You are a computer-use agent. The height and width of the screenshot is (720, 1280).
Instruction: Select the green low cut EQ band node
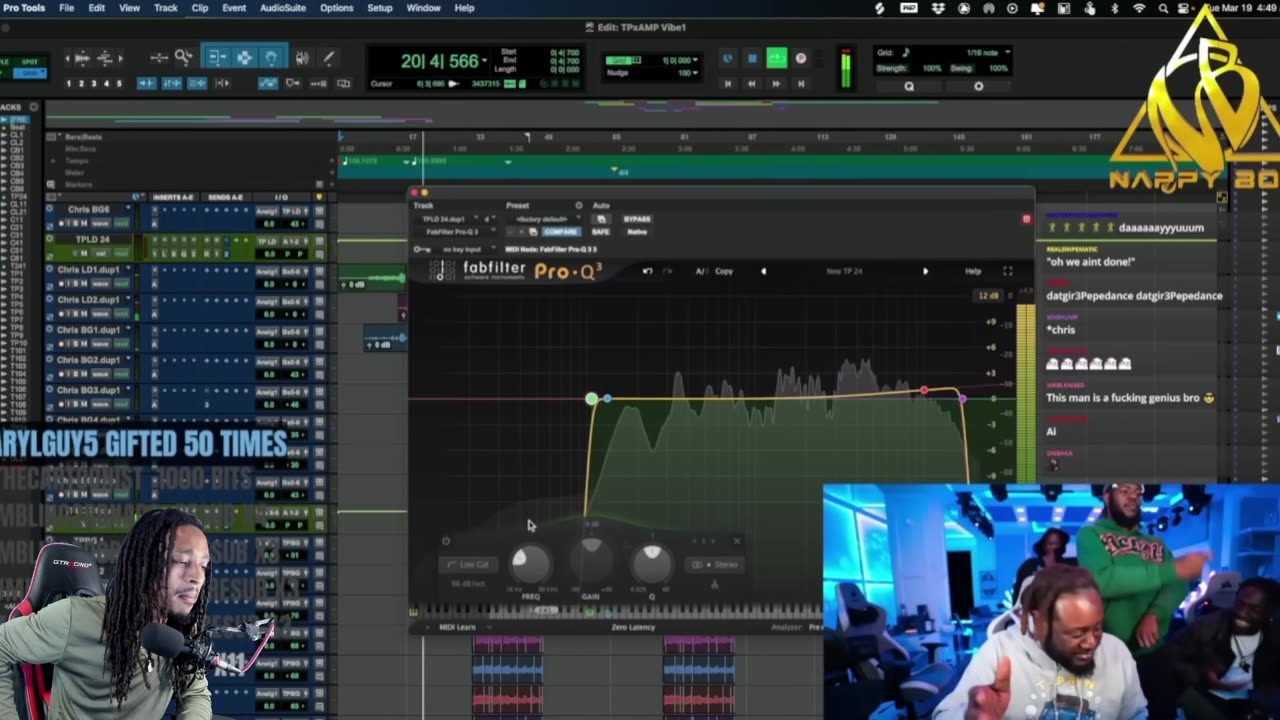592,399
